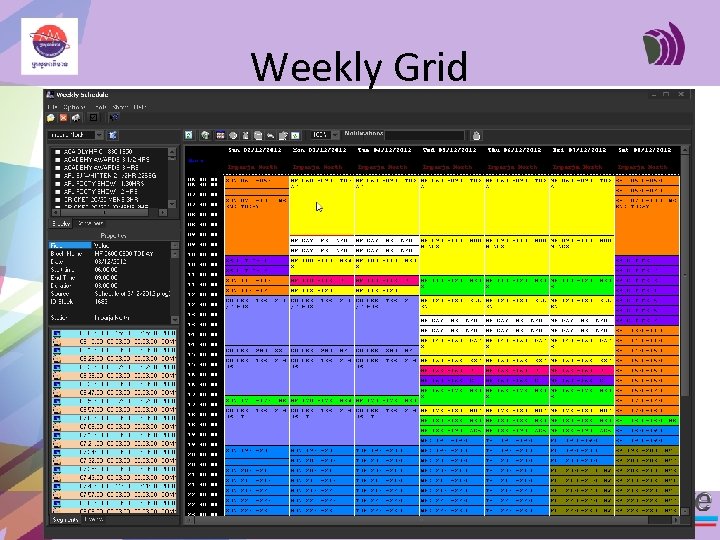Tick the ACADEMY AWARDS 3 HRS checkbox

point(57,168)
